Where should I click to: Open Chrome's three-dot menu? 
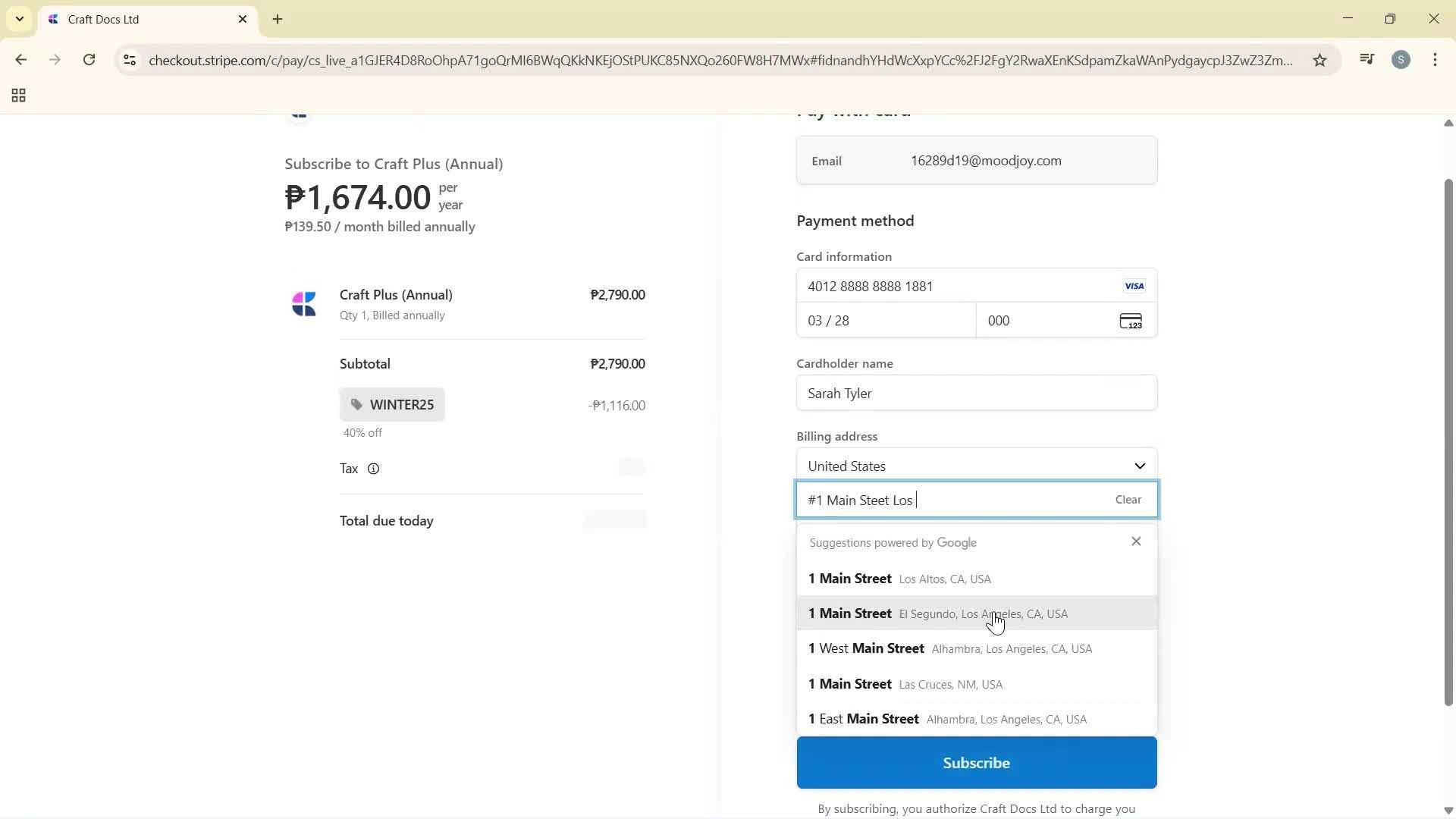click(x=1436, y=60)
